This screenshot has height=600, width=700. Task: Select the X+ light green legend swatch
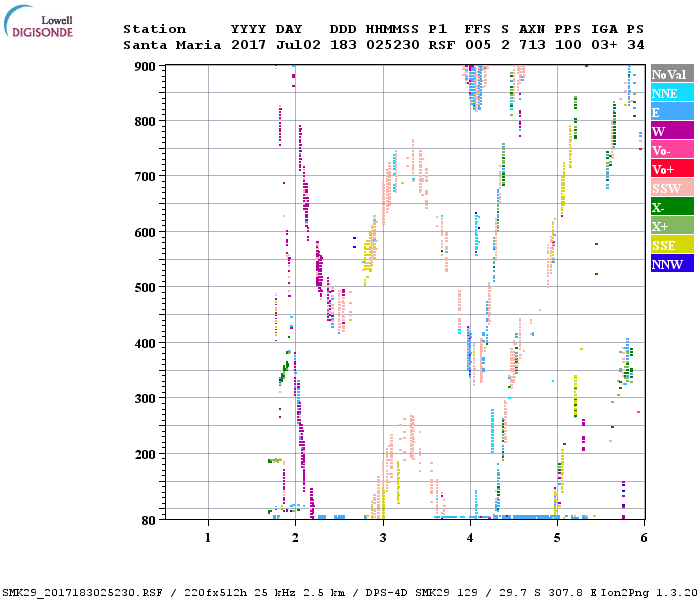pyautogui.click(x=672, y=226)
